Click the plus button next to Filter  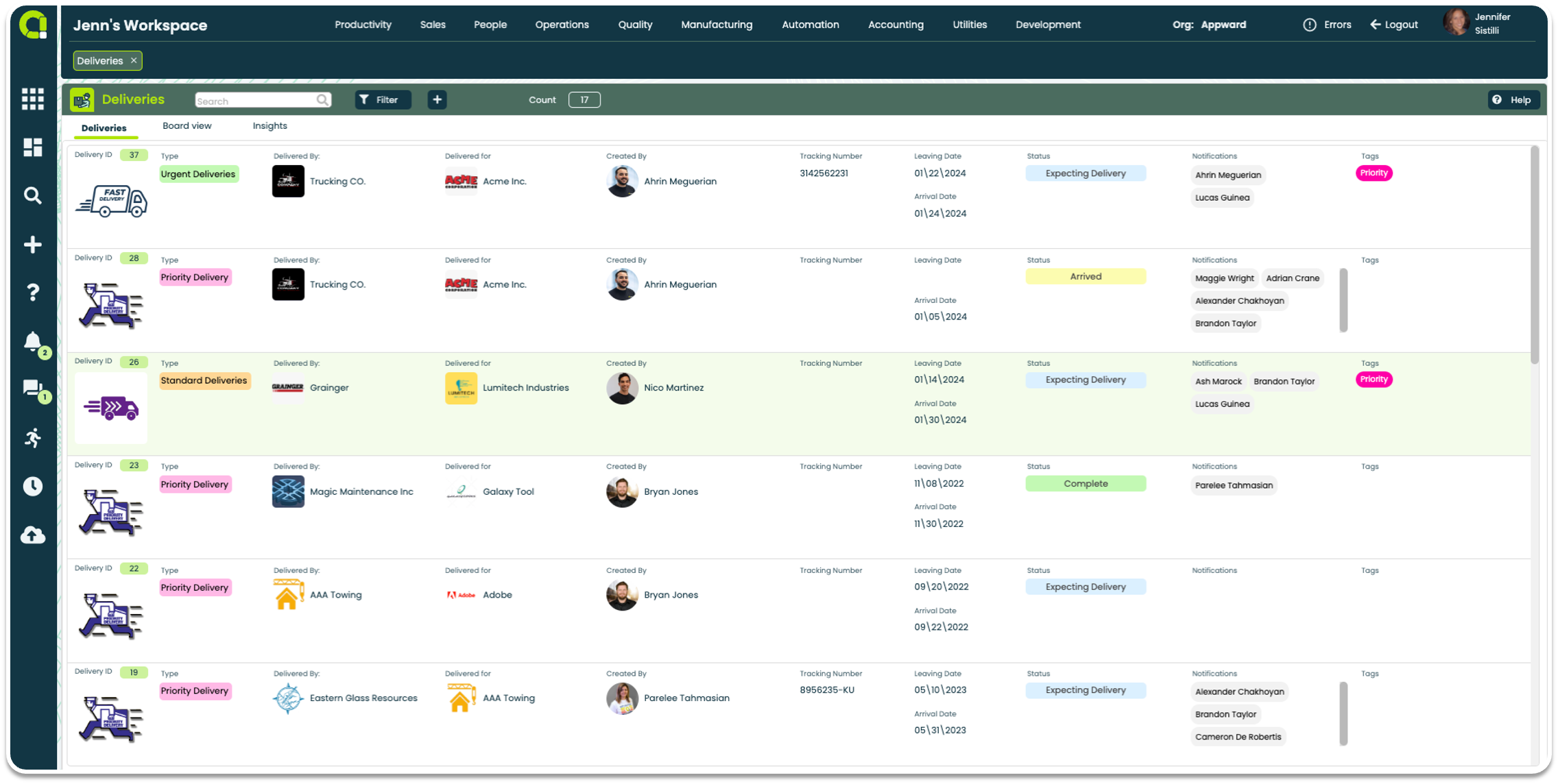[x=437, y=99]
